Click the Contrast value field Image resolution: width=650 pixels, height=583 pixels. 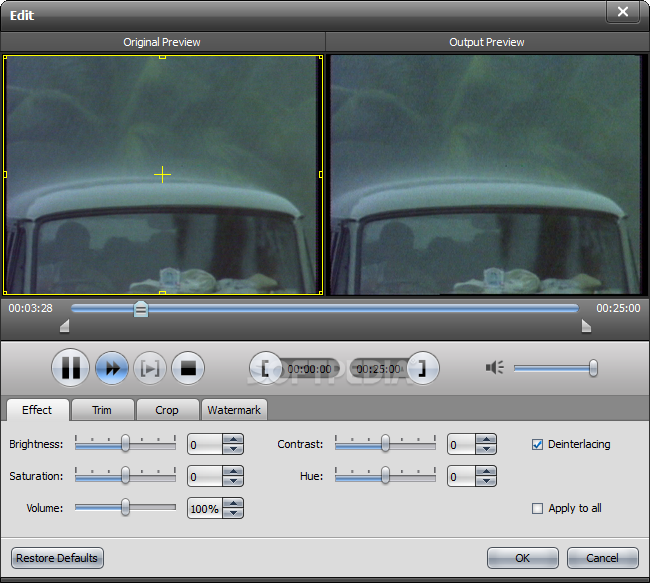pos(462,445)
